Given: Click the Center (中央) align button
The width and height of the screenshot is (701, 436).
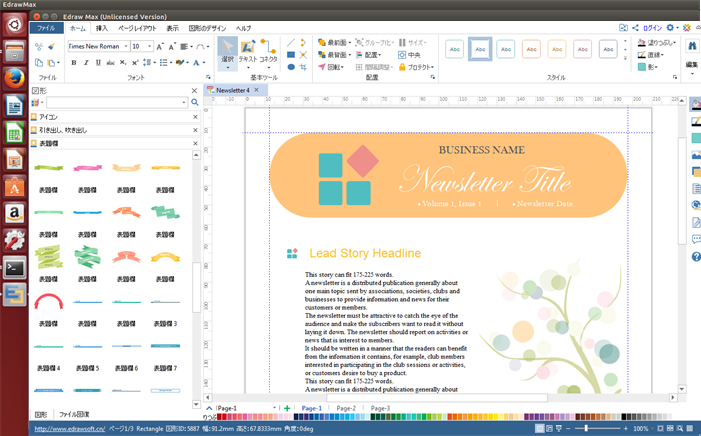Looking at the screenshot, I should click(x=410, y=55).
